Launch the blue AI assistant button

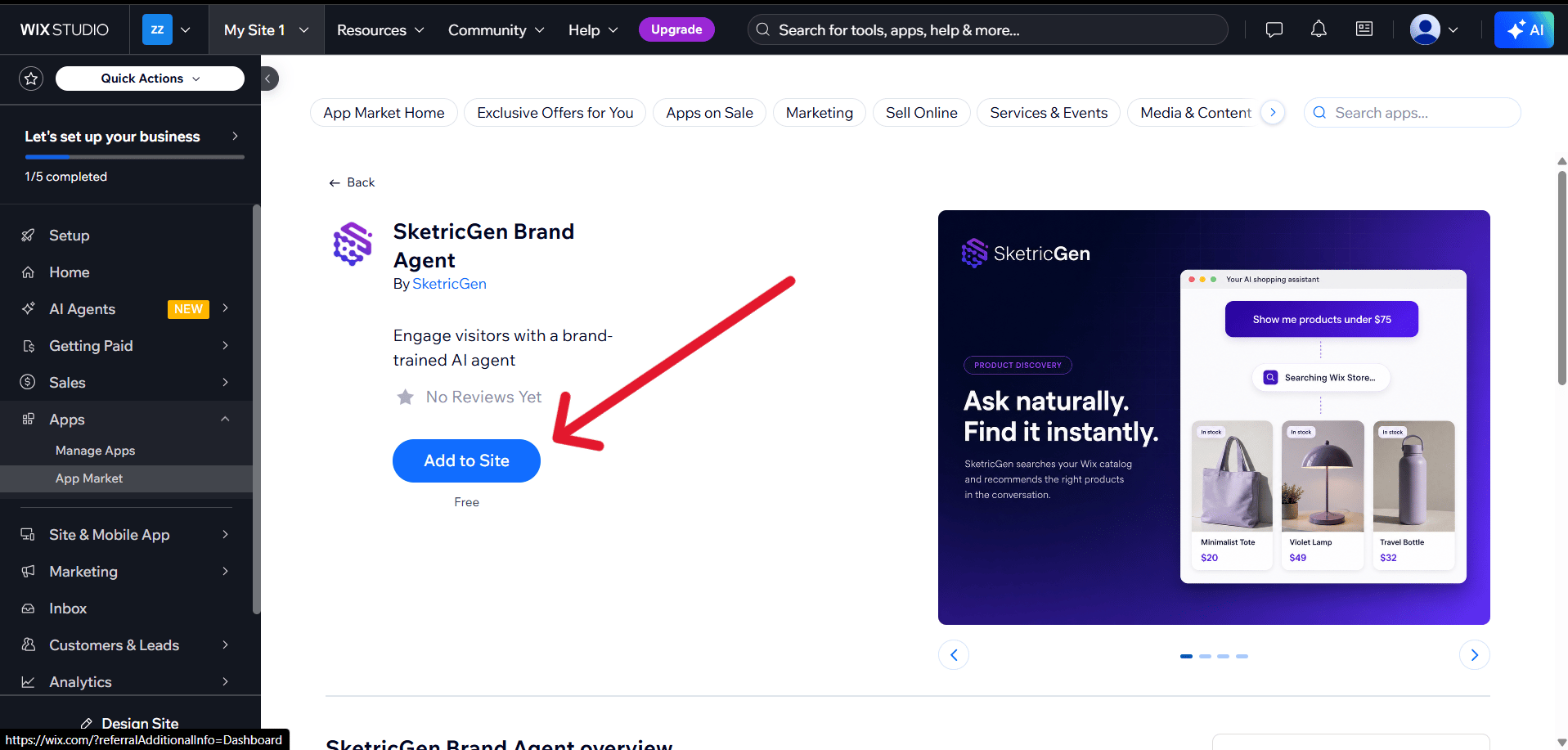1524,30
